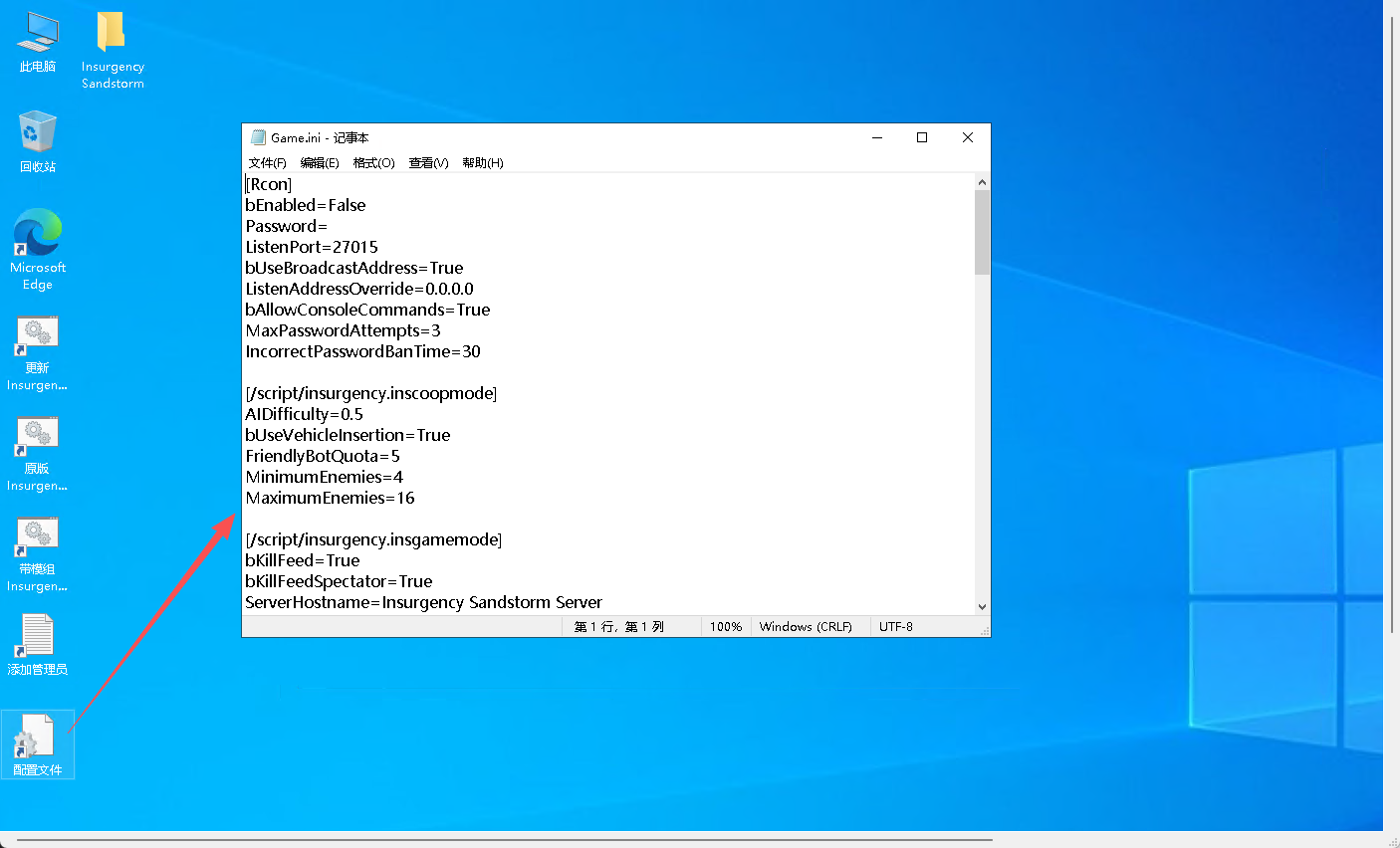Select the 配置文件 shortcut icon
The width and height of the screenshot is (1400, 848).
(38, 744)
